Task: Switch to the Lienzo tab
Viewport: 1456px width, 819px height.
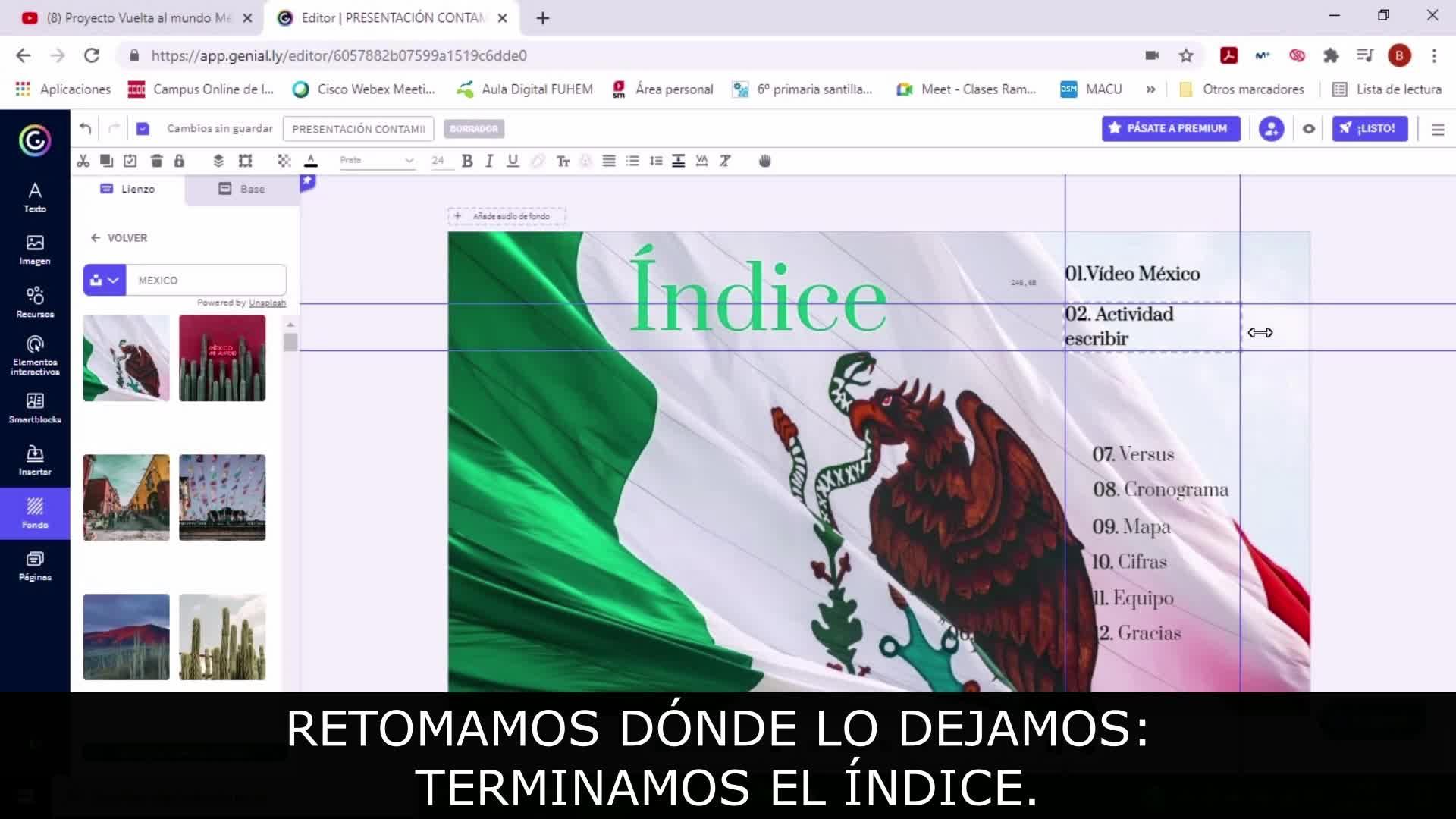Action: (127, 189)
